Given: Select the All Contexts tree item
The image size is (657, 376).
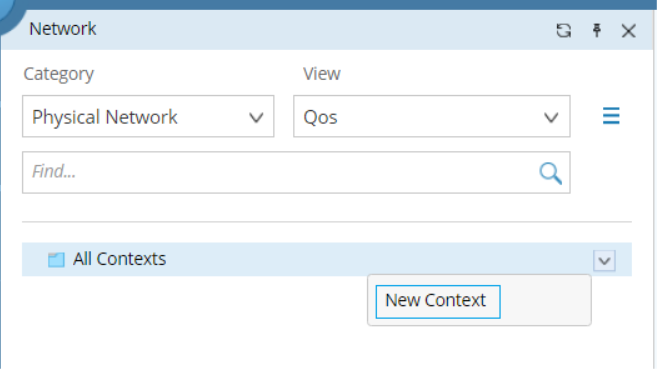Looking at the screenshot, I should click(327, 259).
